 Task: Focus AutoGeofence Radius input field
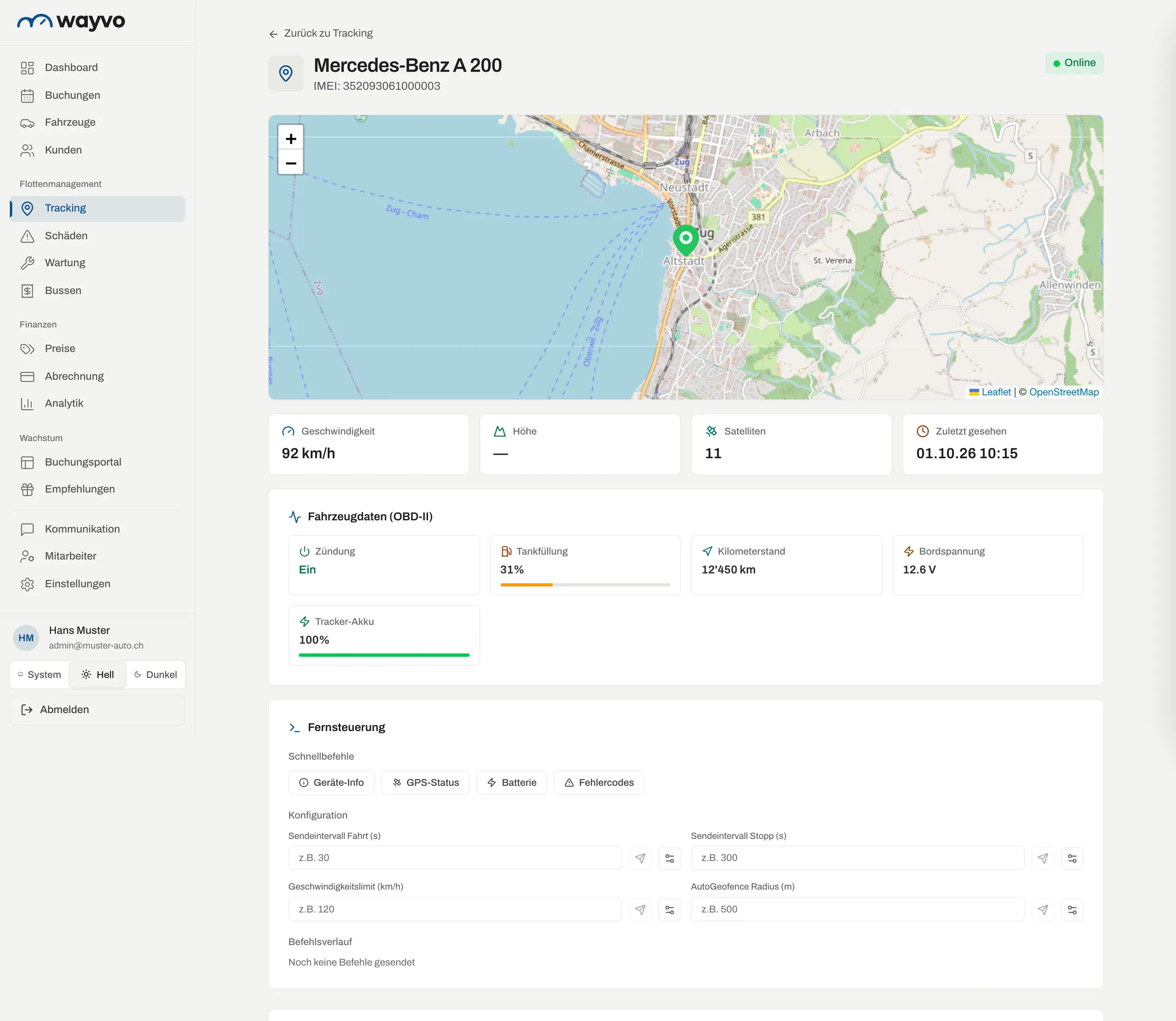pyautogui.click(x=857, y=909)
